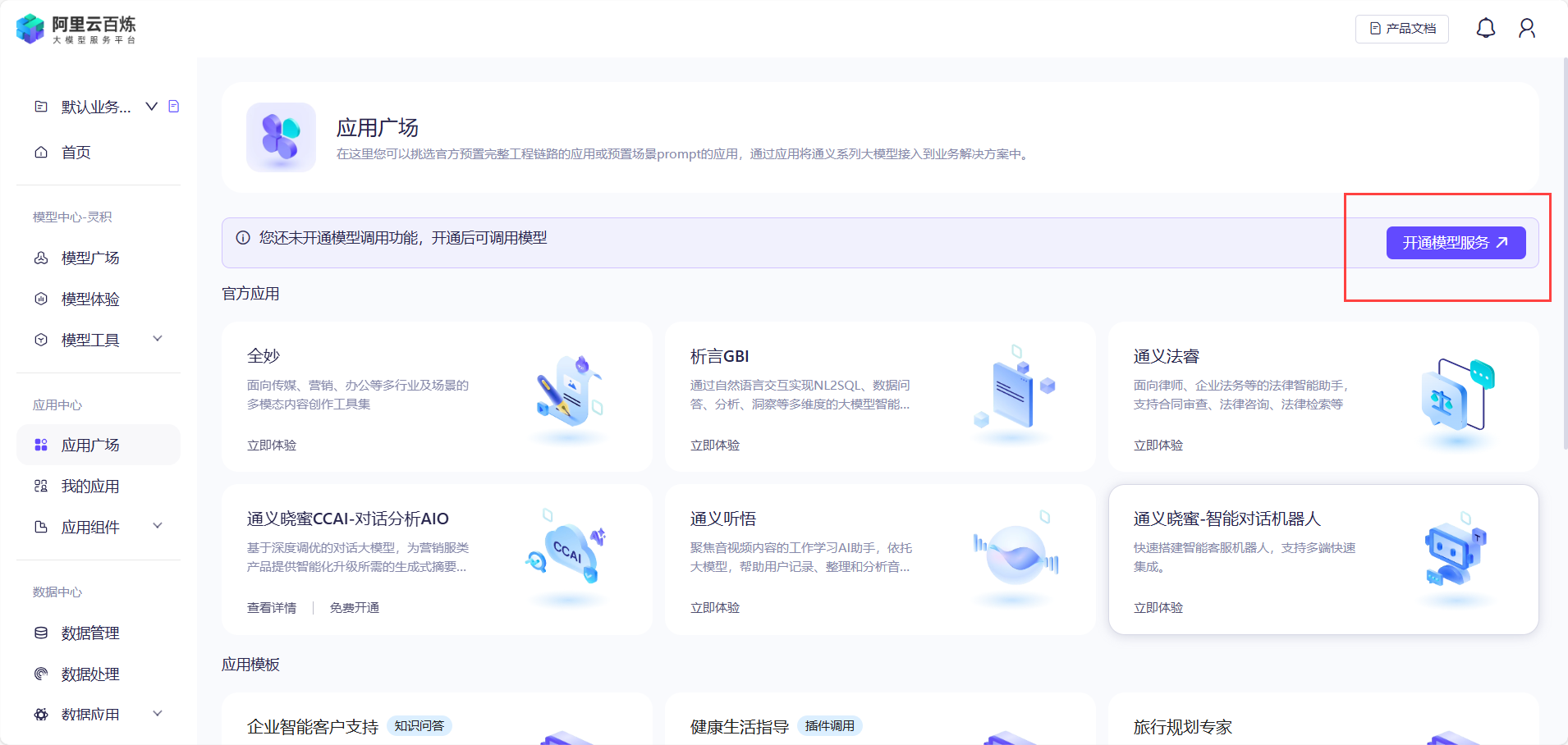Click the 模型工具 sidebar icon
1568x745 pixels.
[x=41, y=340]
